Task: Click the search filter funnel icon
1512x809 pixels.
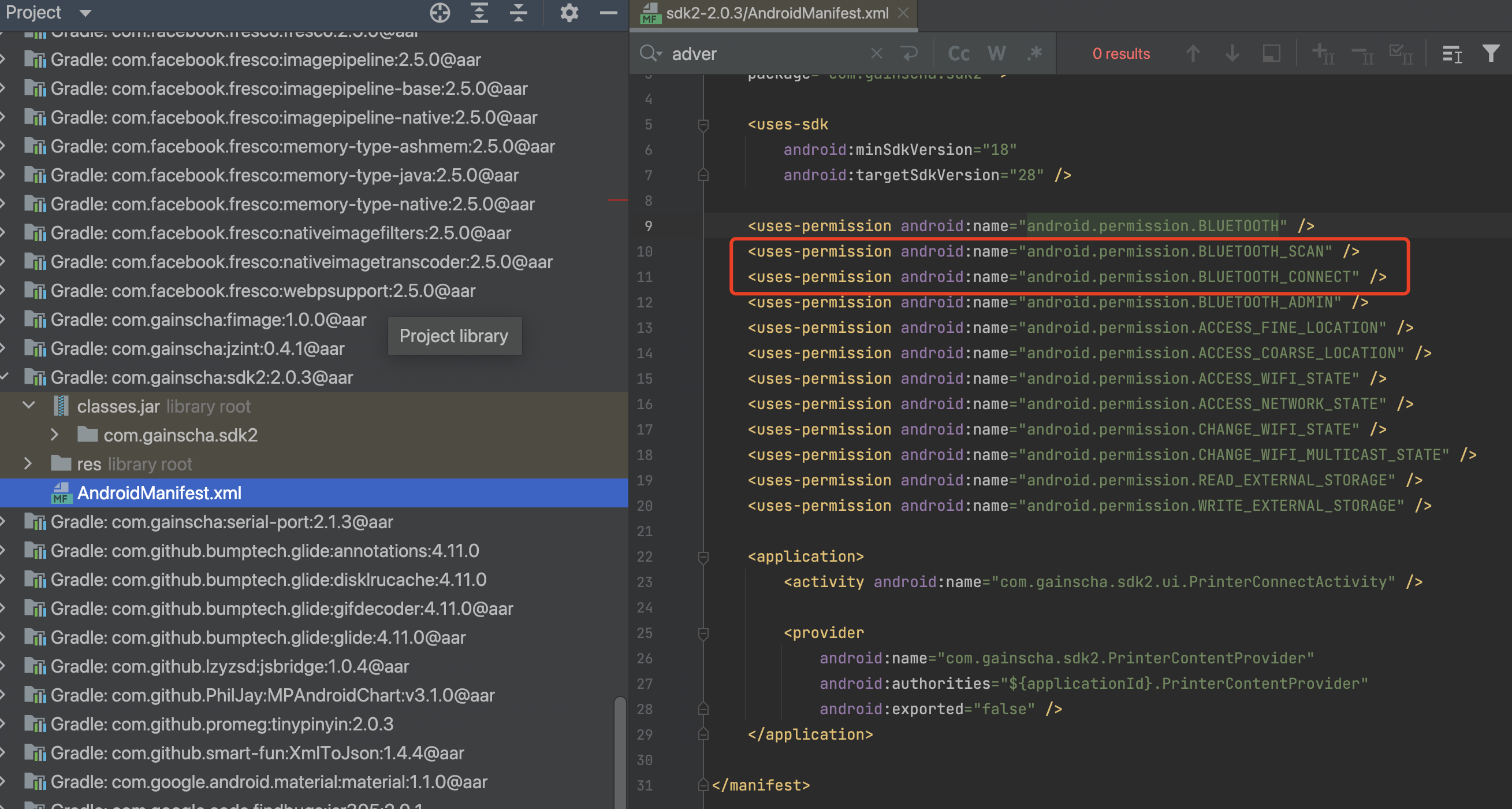Action: [1490, 53]
